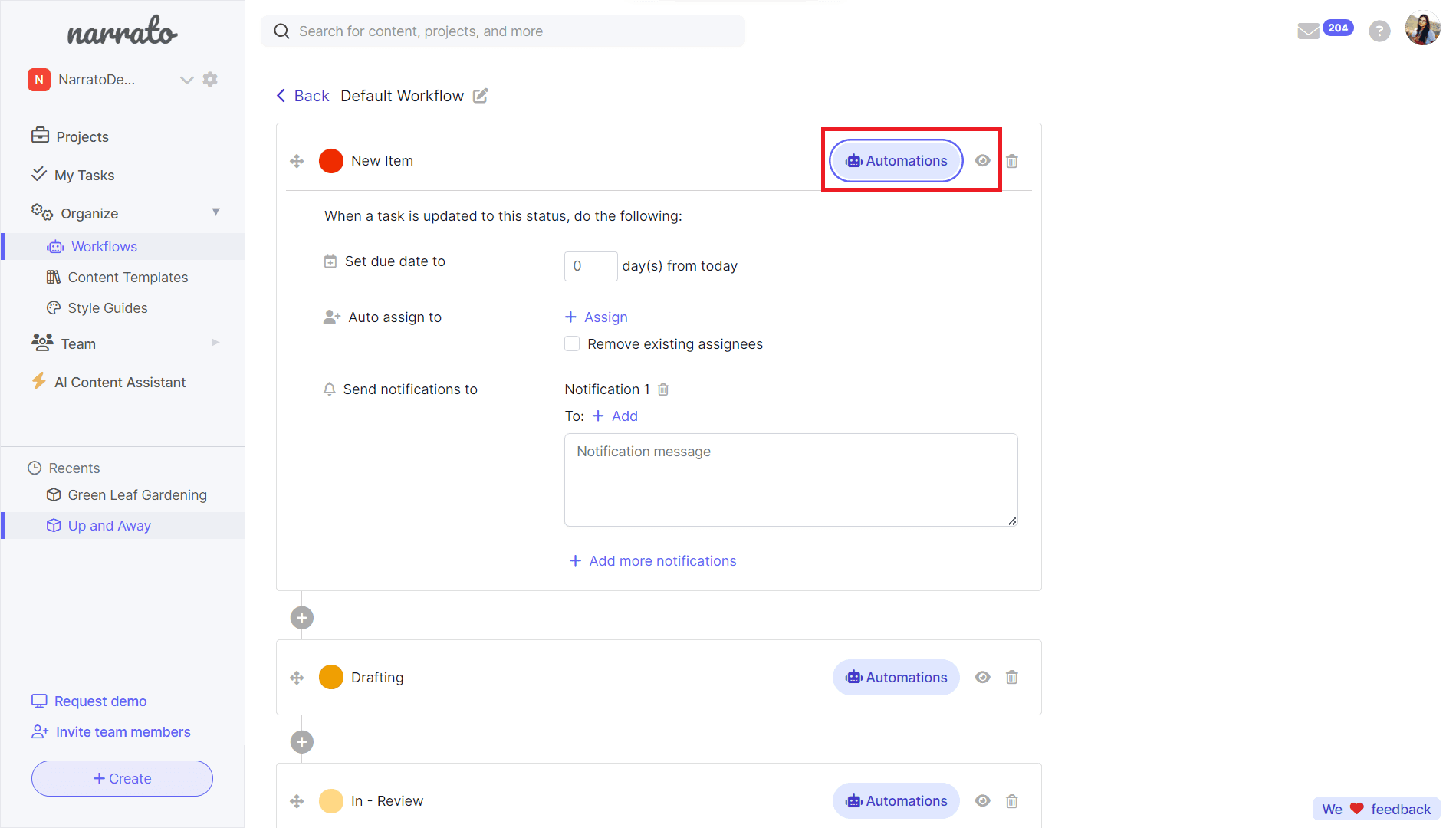Click the Projects briefcase icon
Screen dimensions: 1456x828
40,136
